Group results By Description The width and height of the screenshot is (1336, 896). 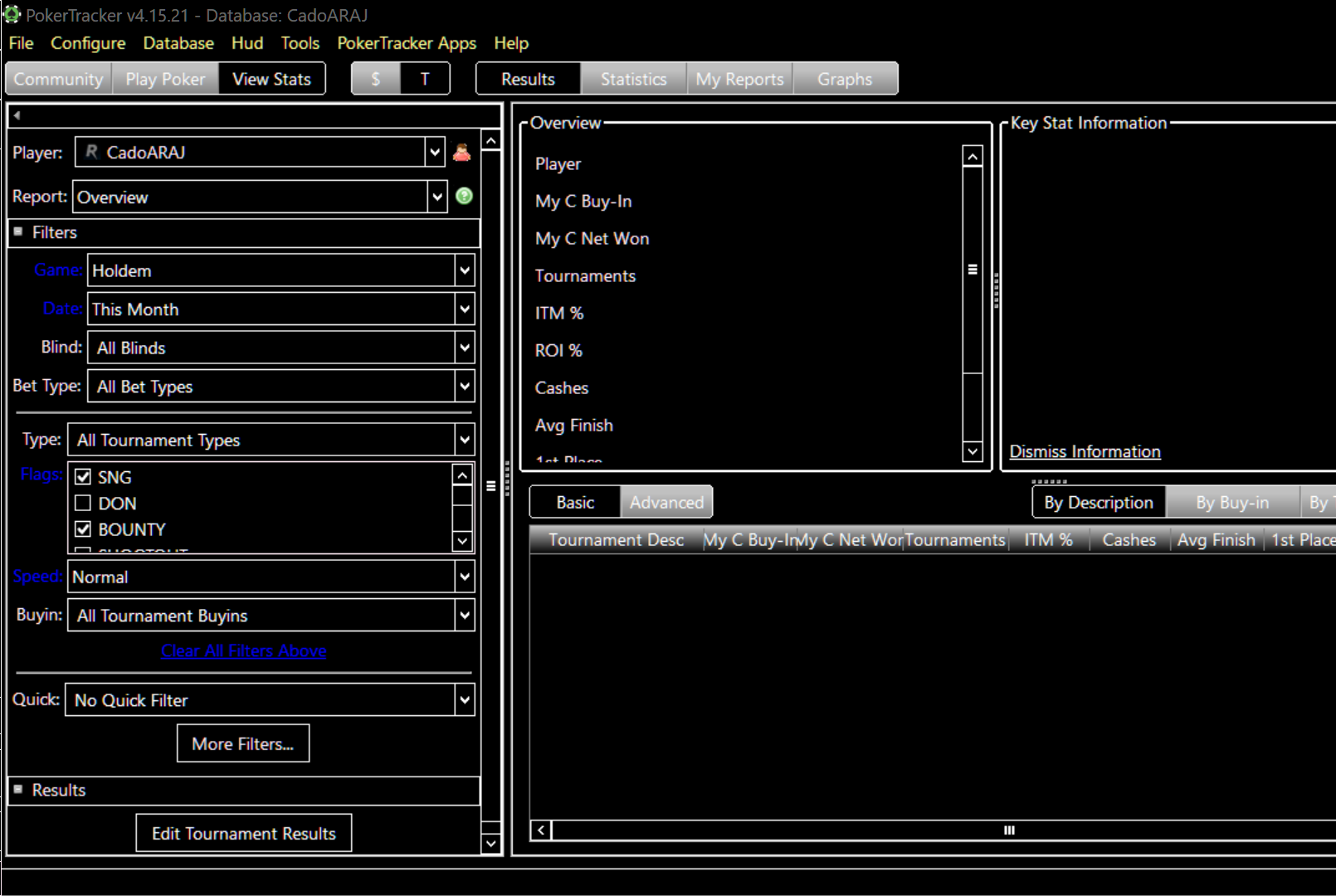pos(1099,502)
